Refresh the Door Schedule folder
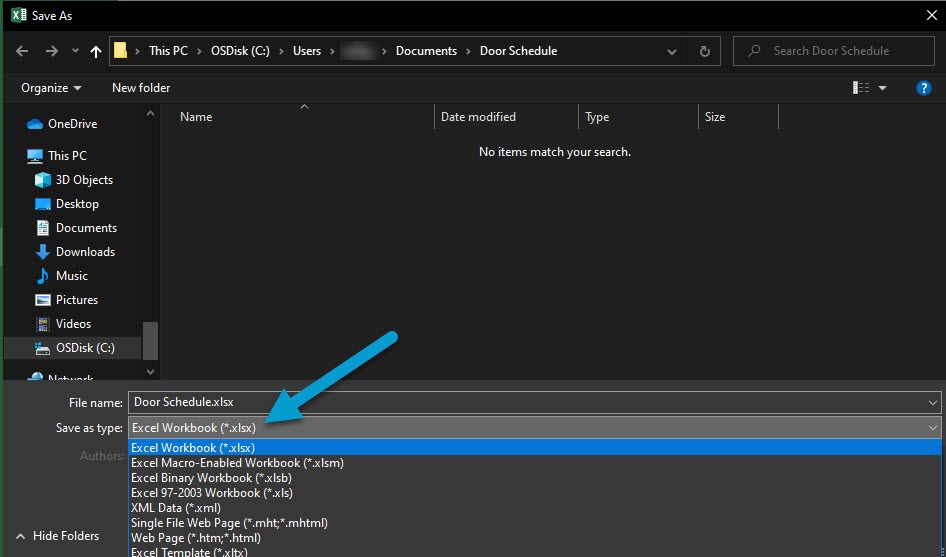Viewport: 946px width, 557px height. tap(704, 51)
